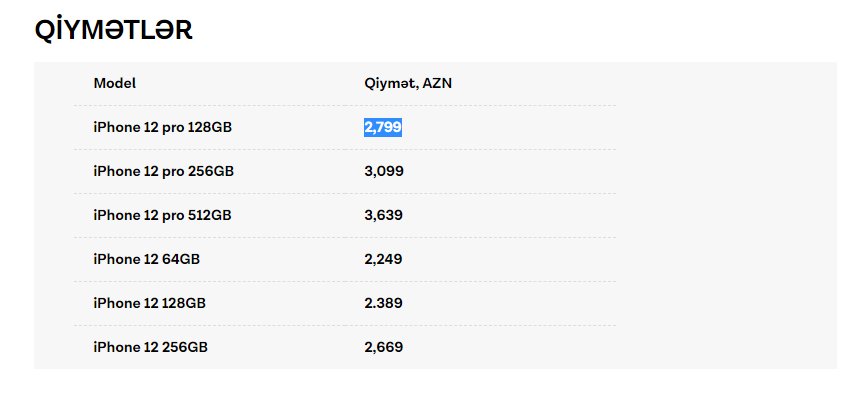Click iPhone 12 pro 512GB row label

[163, 215]
